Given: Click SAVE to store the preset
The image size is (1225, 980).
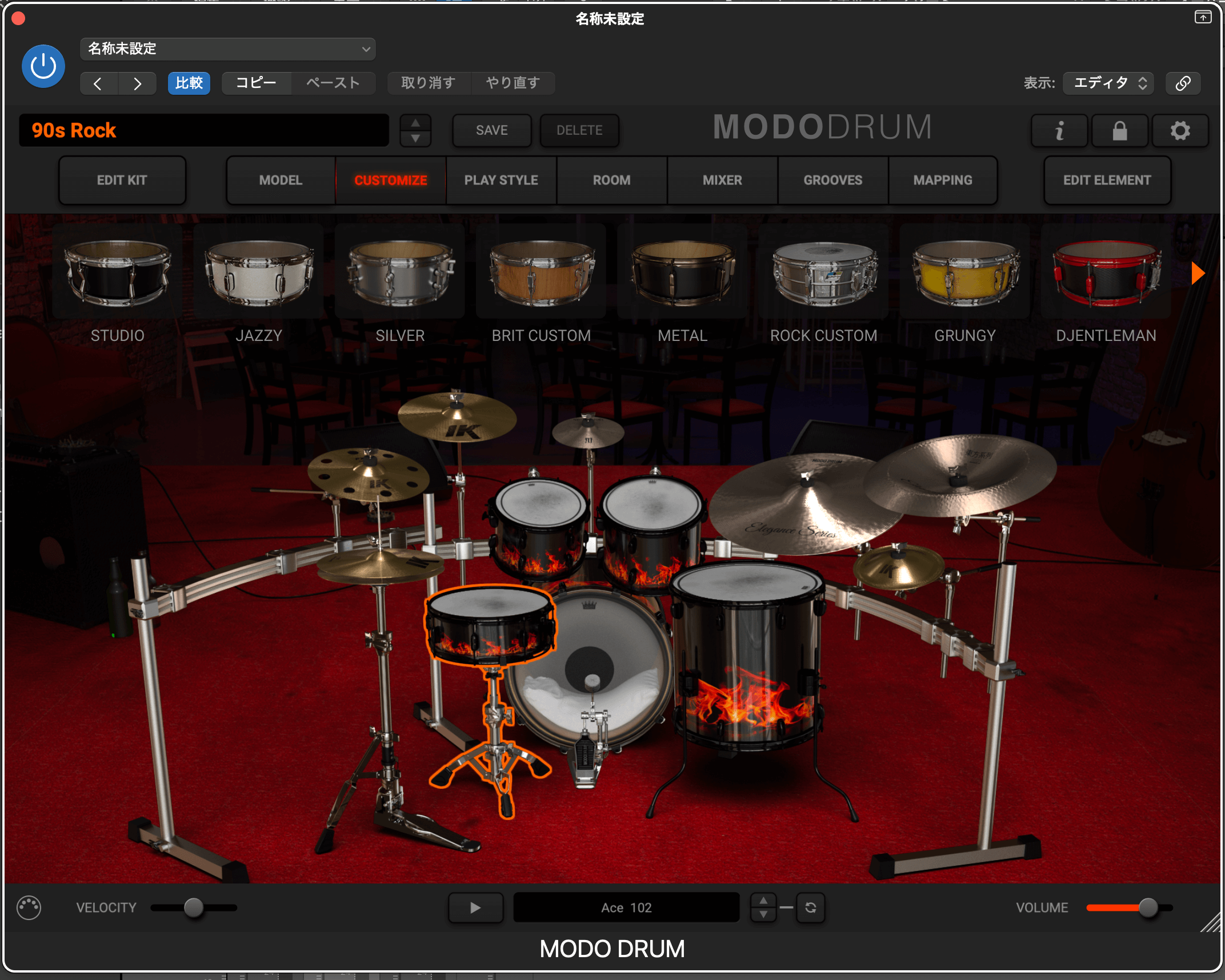Looking at the screenshot, I should (x=491, y=130).
